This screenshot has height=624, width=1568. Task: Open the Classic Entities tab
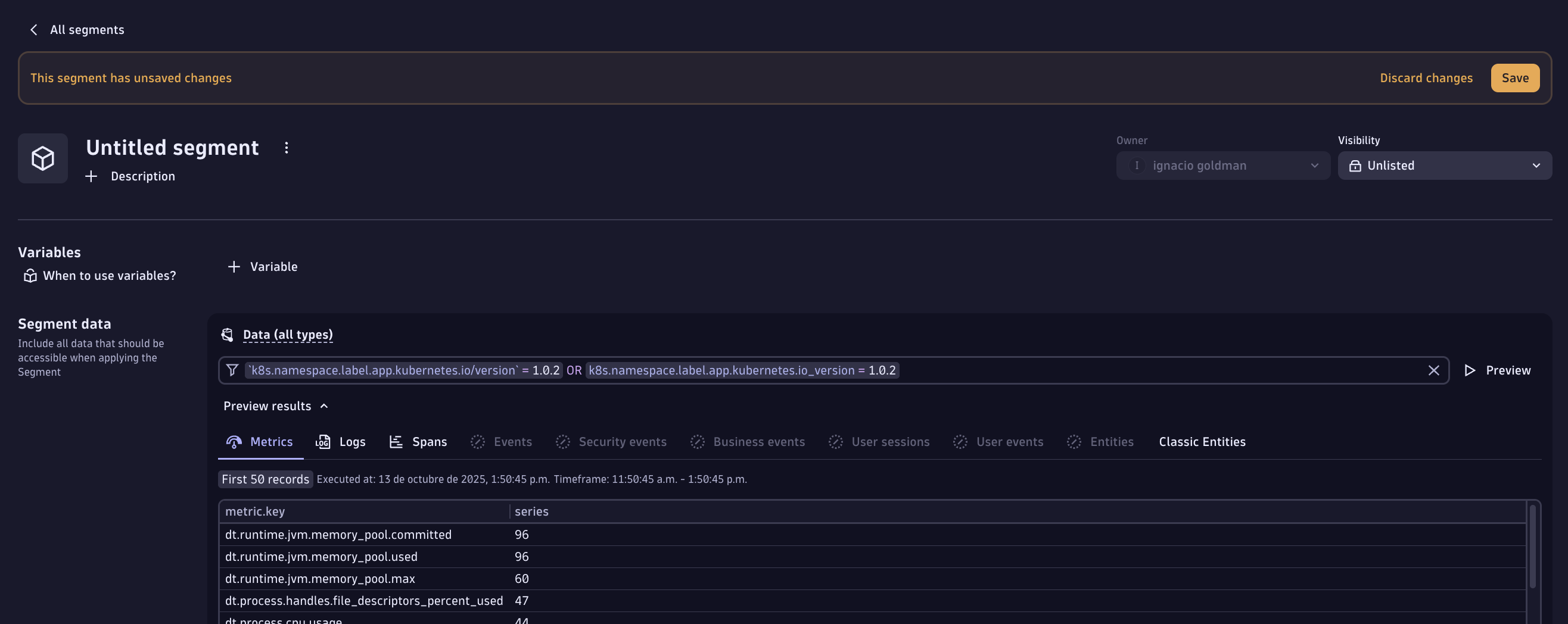click(x=1202, y=442)
